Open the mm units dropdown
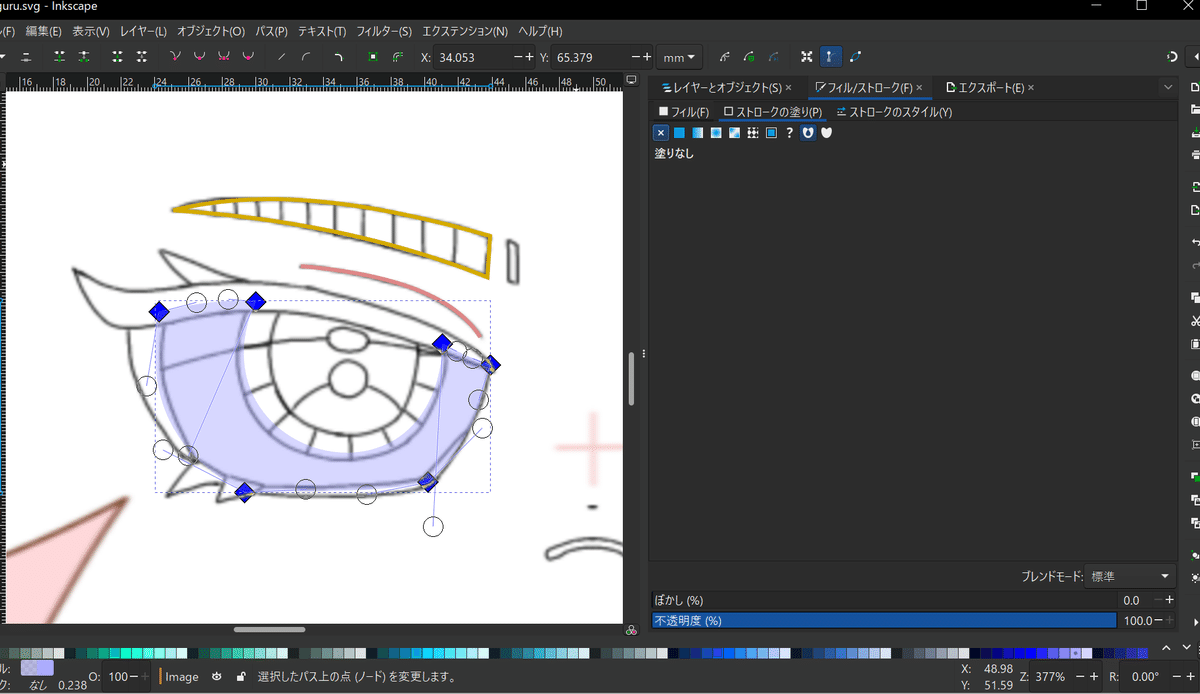Image resolution: width=1200 pixels, height=694 pixels. (x=680, y=57)
